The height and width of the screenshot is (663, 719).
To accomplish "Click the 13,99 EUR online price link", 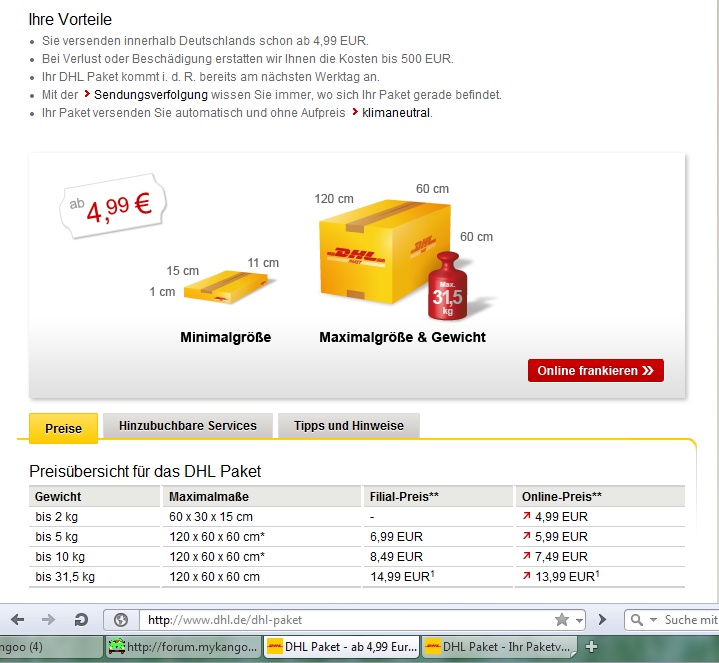I will click(x=567, y=576).
